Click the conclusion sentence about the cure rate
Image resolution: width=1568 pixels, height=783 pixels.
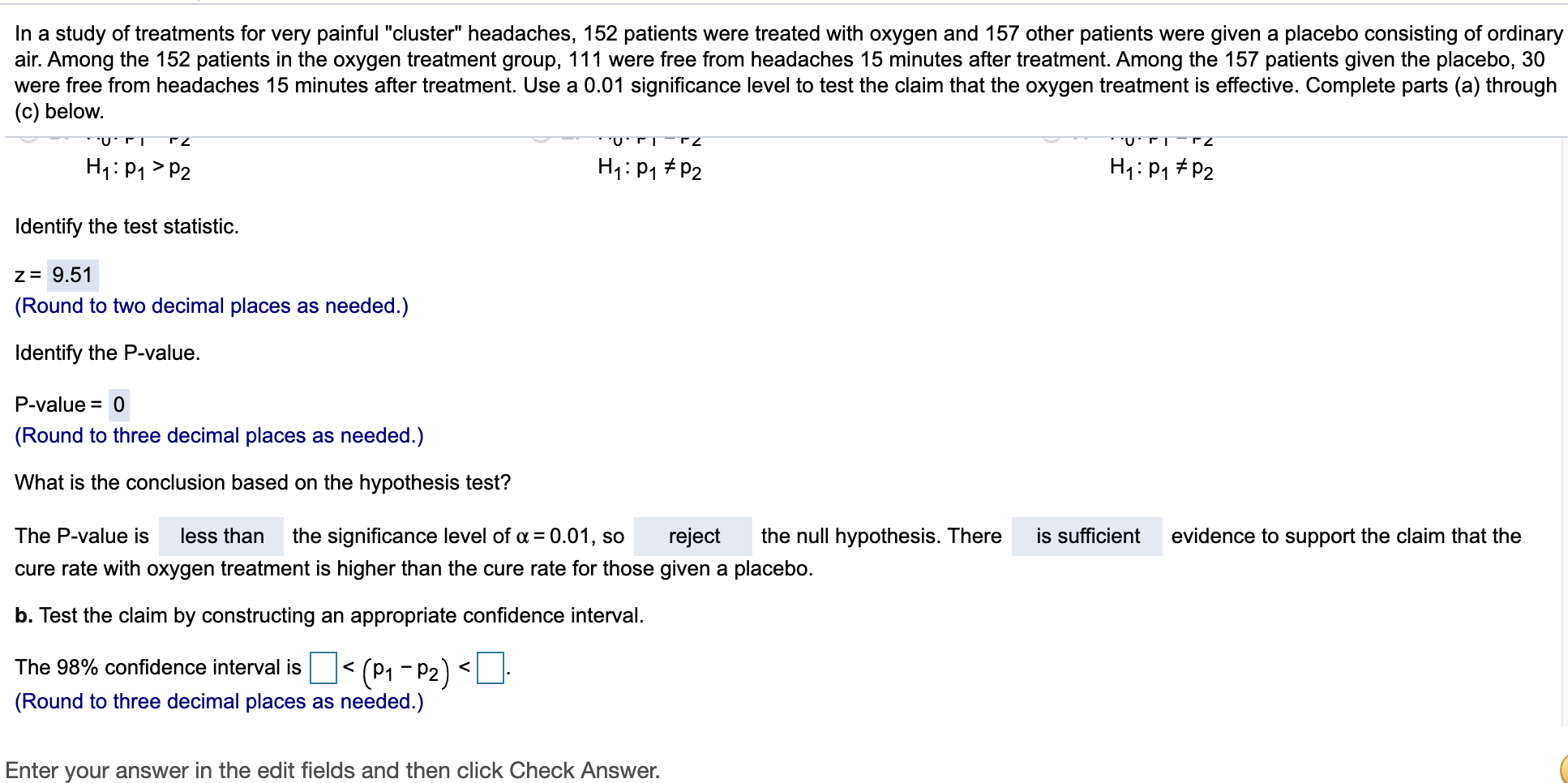tap(413, 568)
